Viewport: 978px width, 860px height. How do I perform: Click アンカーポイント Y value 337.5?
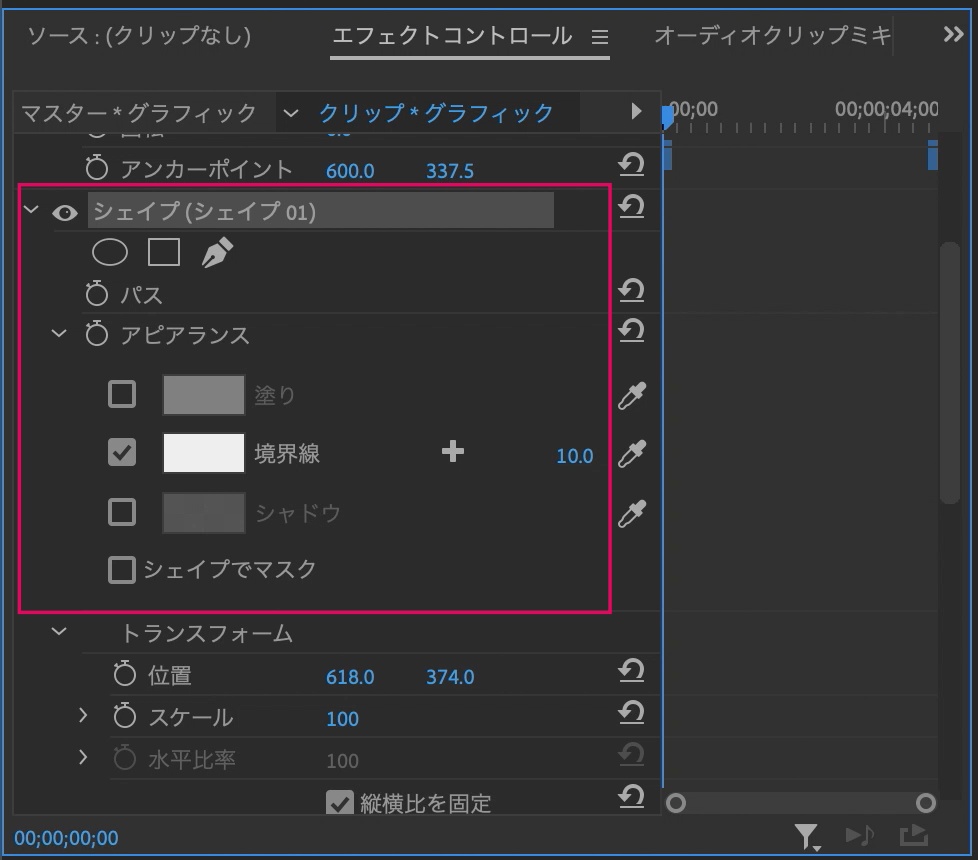coord(450,171)
